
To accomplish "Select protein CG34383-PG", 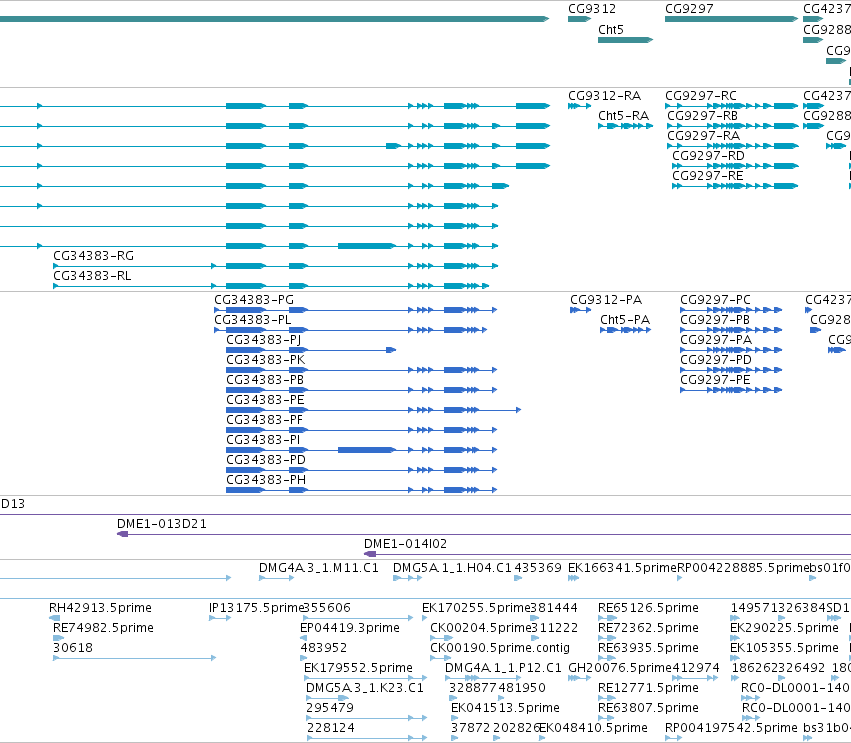I will point(253,300).
